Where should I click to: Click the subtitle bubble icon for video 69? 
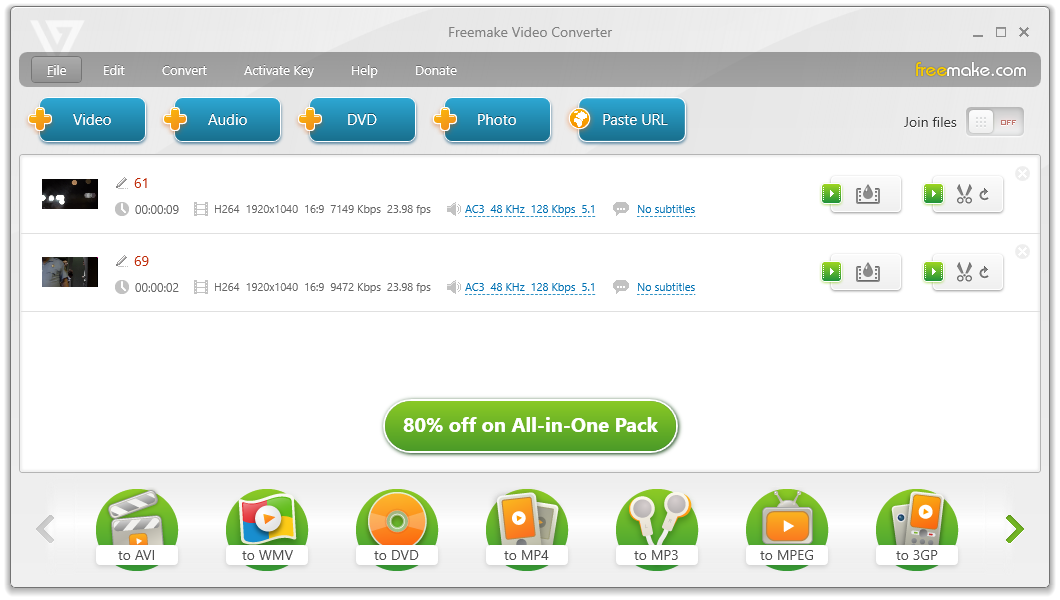coord(621,286)
